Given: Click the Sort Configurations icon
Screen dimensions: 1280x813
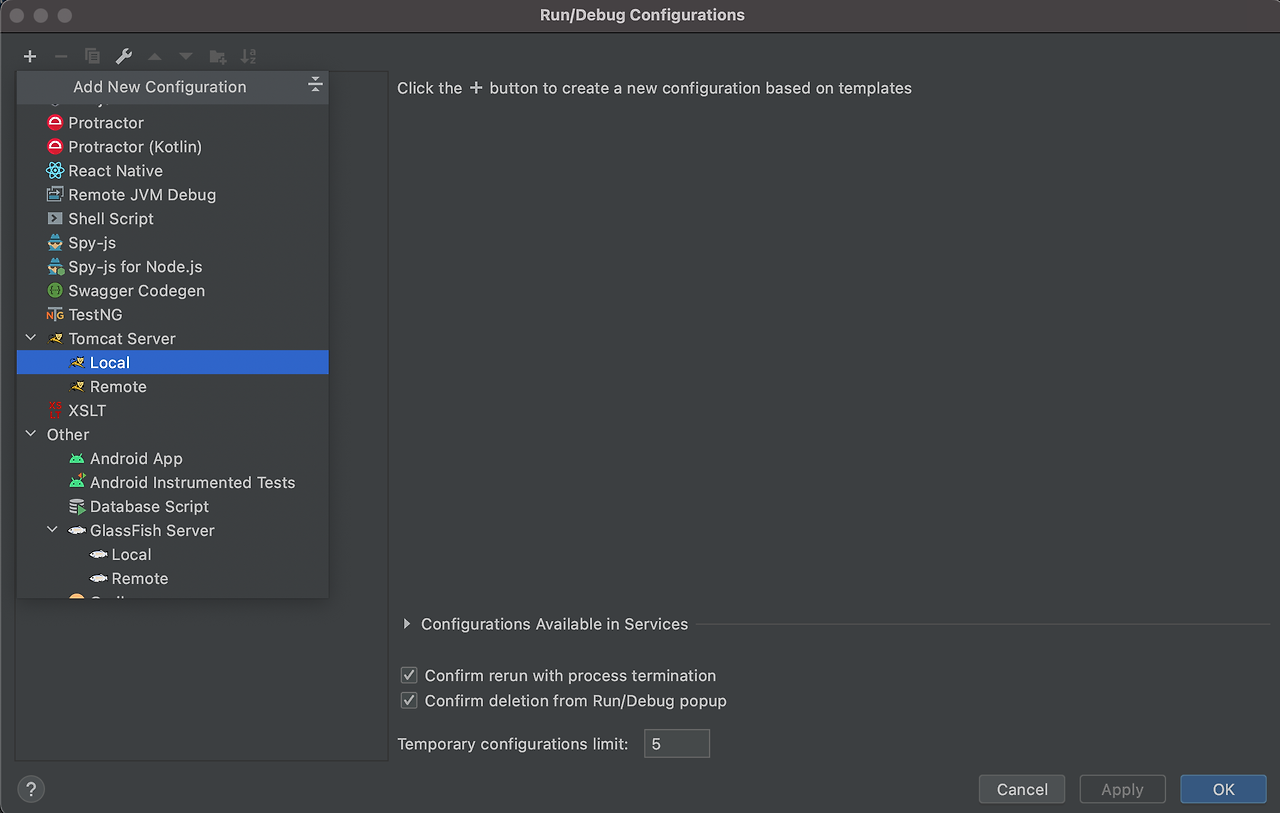Looking at the screenshot, I should 249,57.
